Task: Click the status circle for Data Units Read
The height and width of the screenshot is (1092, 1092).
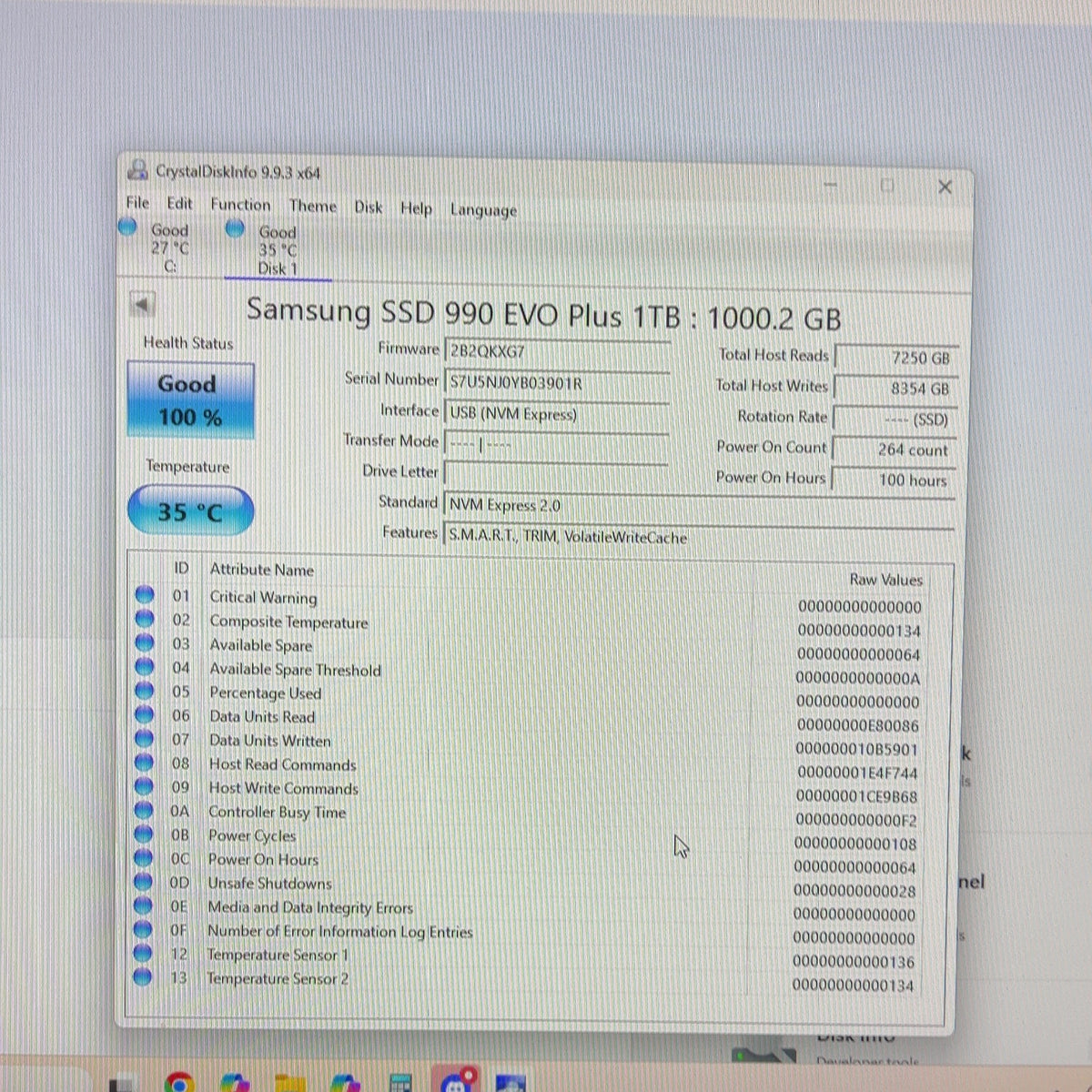Action: click(x=144, y=714)
